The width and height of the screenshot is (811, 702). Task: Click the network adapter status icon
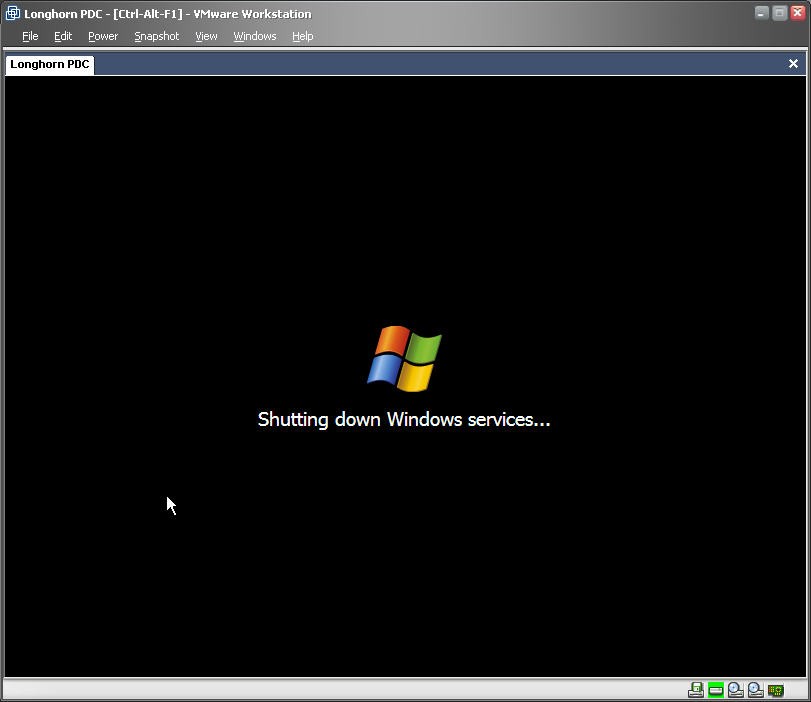click(776, 690)
